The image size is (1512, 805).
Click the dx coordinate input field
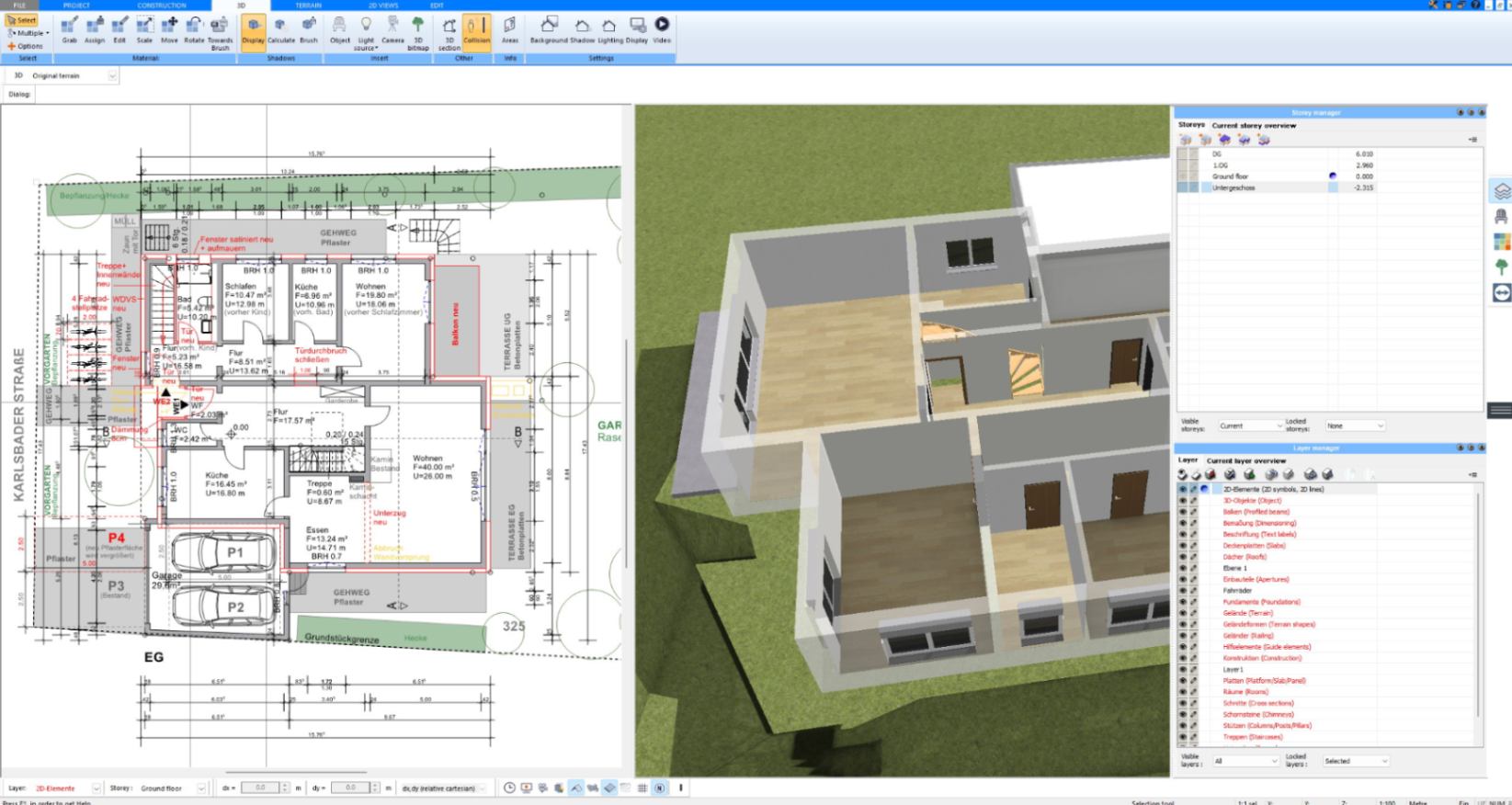click(x=260, y=788)
